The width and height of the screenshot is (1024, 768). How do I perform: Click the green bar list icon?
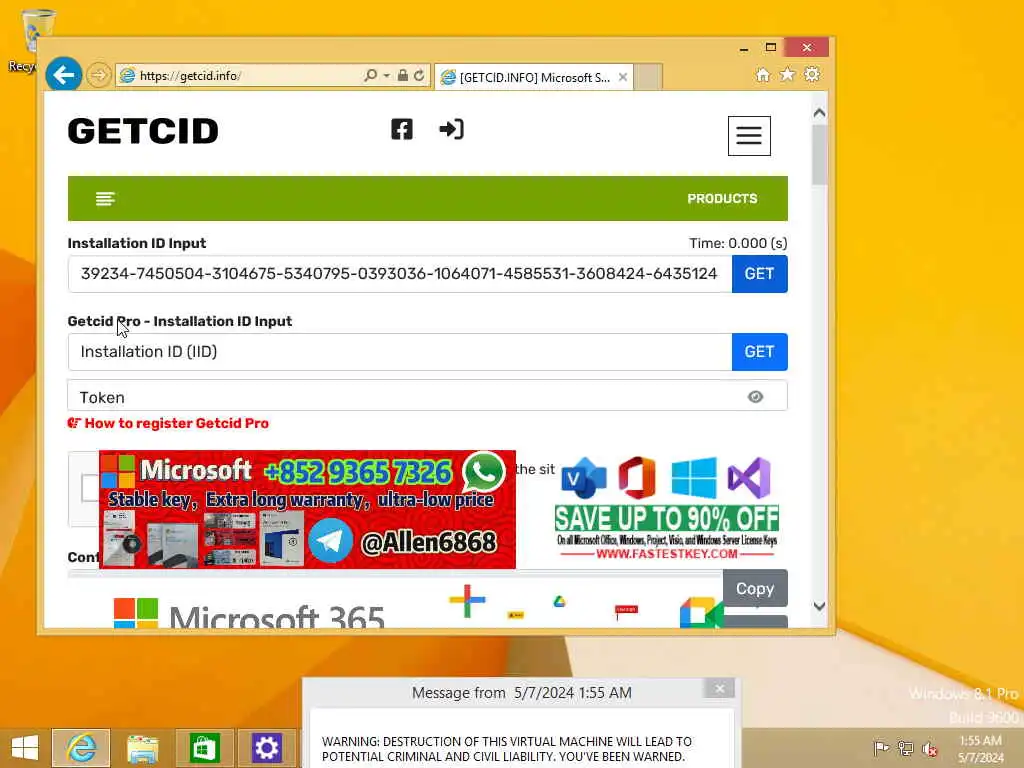(105, 199)
